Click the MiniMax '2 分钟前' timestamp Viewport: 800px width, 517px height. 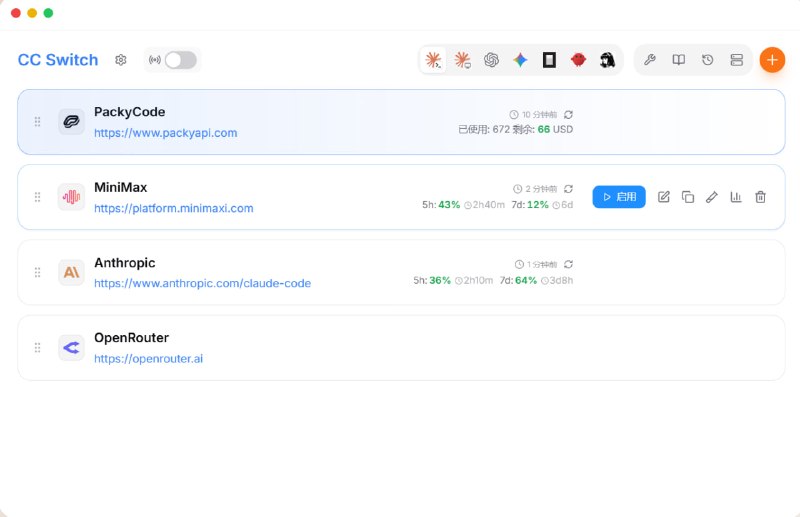coord(541,189)
